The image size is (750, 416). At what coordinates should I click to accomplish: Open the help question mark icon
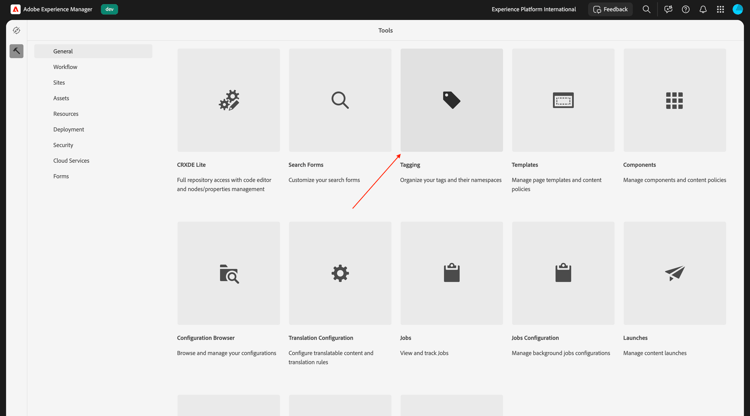pos(685,9)
